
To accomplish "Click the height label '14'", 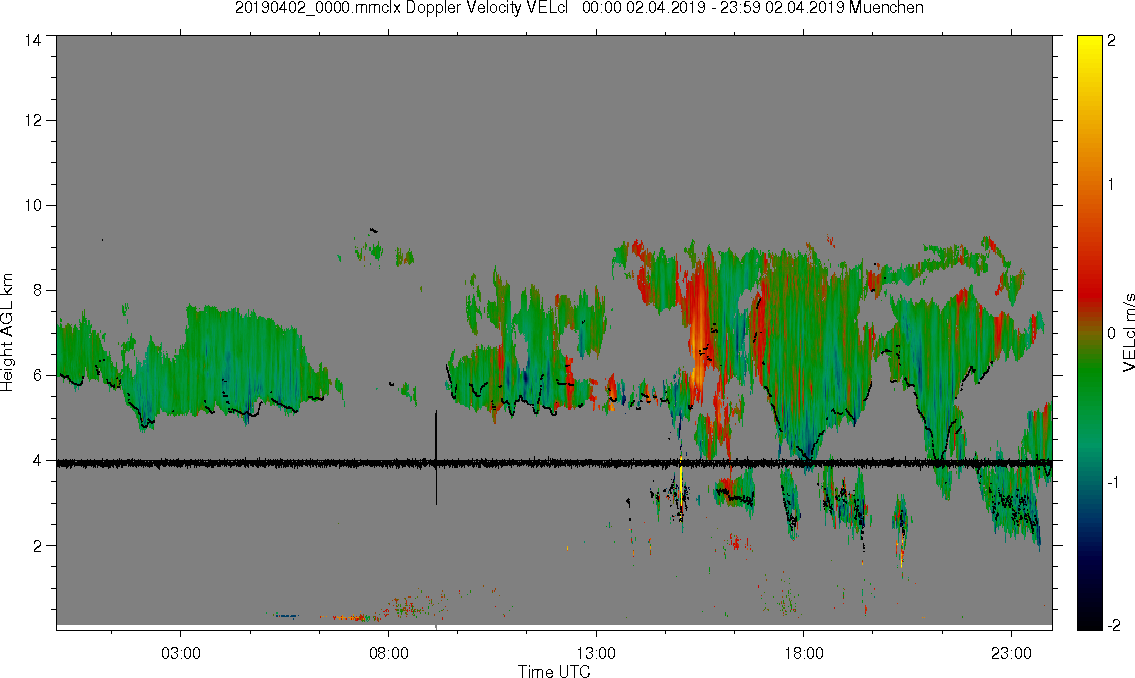I will point(33,41).
